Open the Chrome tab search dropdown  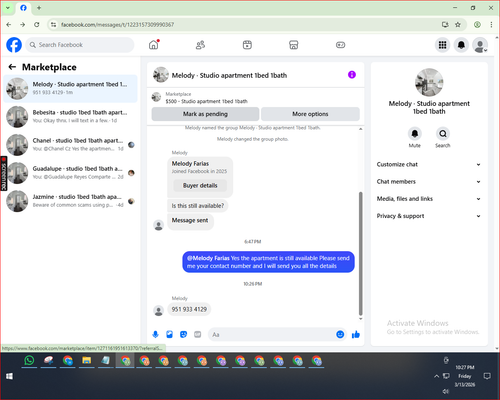8,8
